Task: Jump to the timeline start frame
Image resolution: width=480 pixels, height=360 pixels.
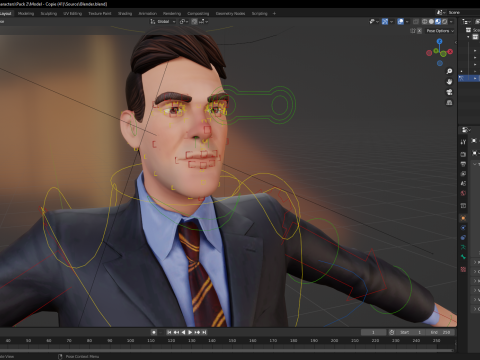Action: tap(169, 332)
